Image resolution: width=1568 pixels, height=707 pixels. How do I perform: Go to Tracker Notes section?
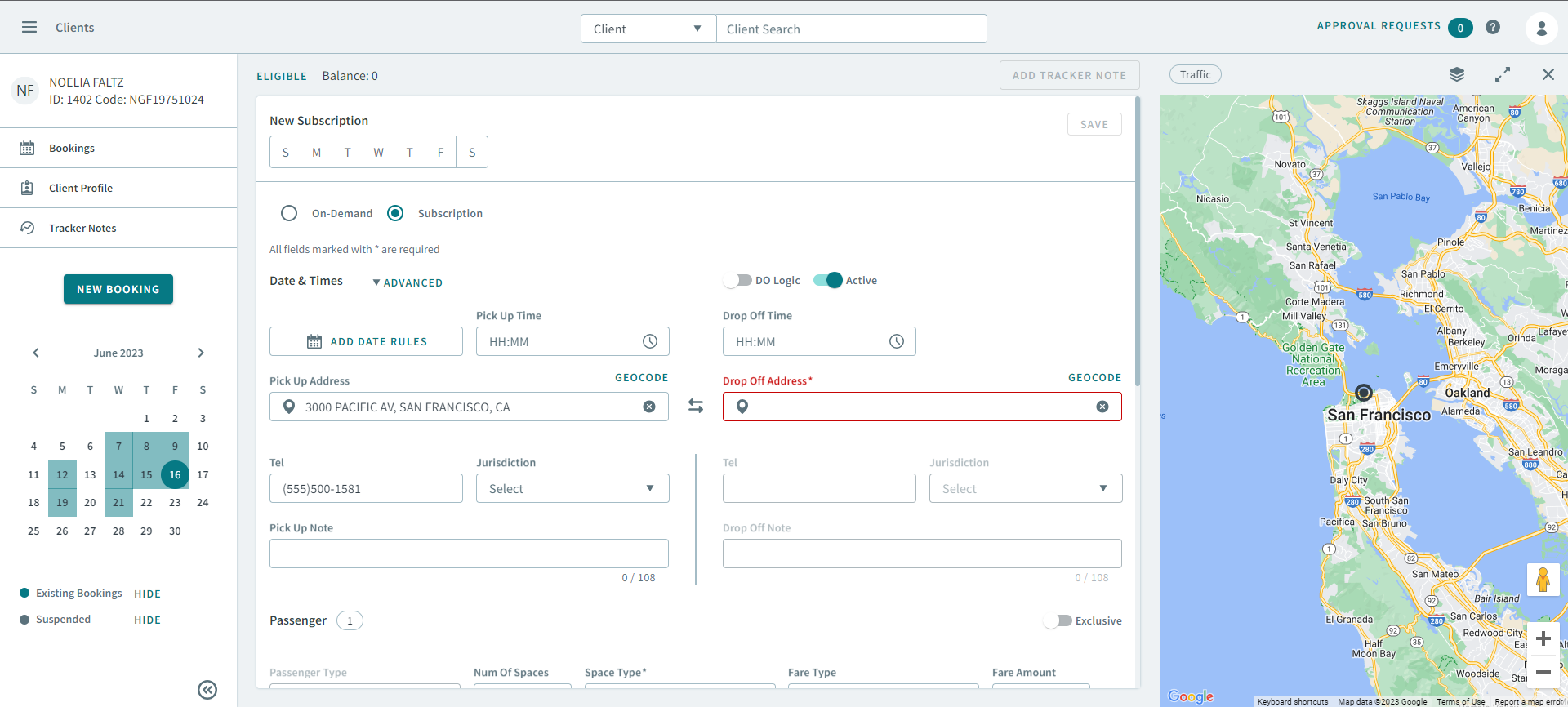point(82,228)
